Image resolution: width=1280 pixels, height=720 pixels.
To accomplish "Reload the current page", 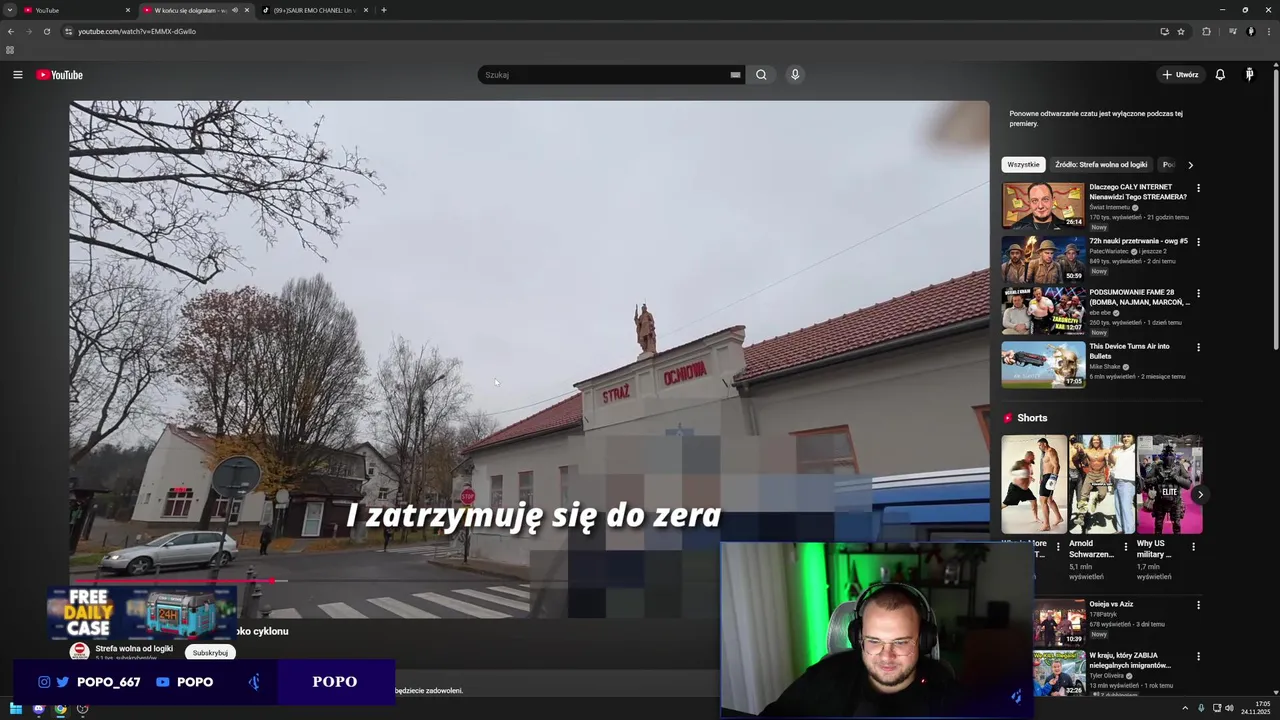I will 46,31.
